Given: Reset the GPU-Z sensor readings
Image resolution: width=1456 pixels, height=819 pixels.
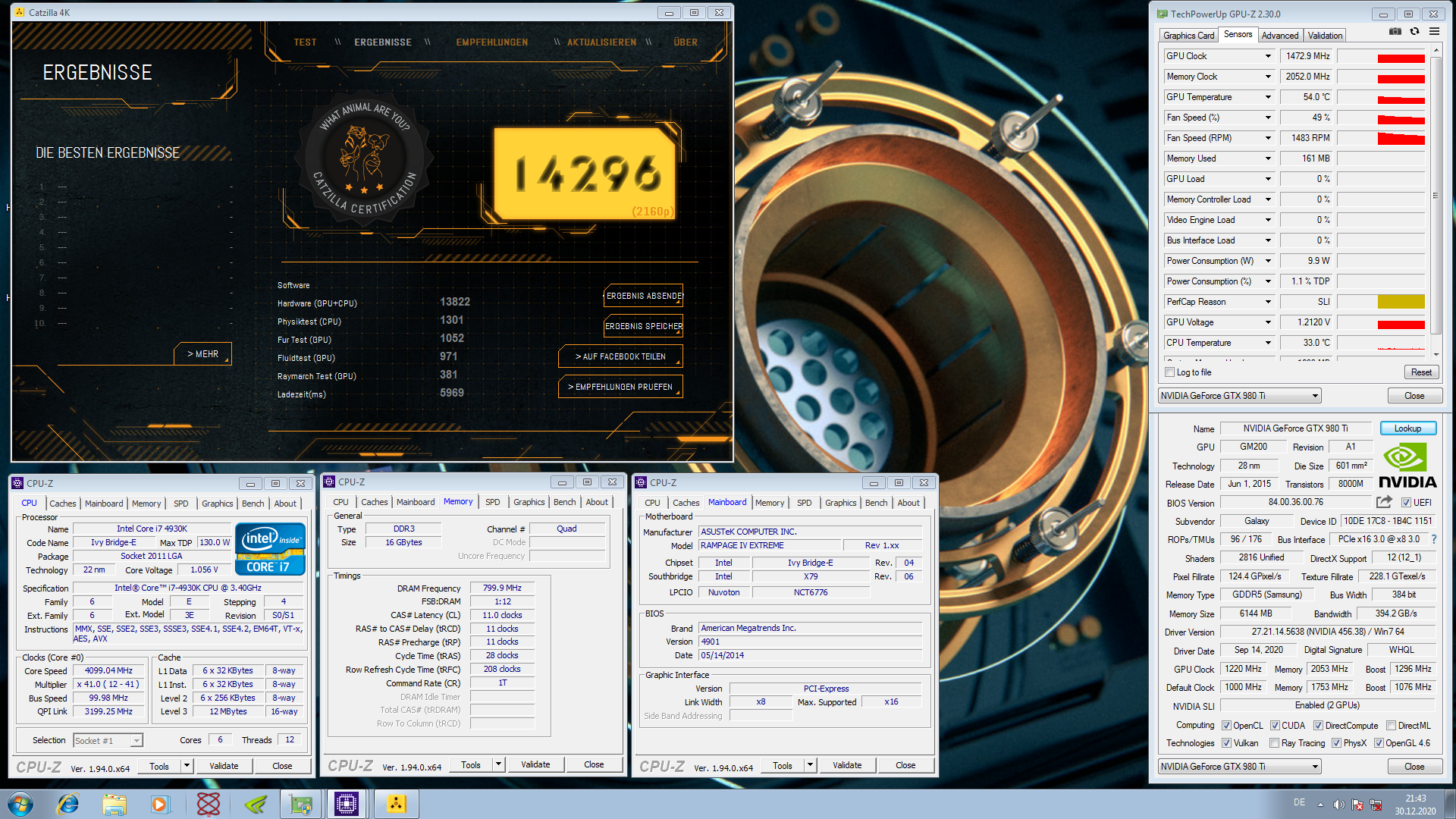Looking at the screenshot, I should point(1421,372).
